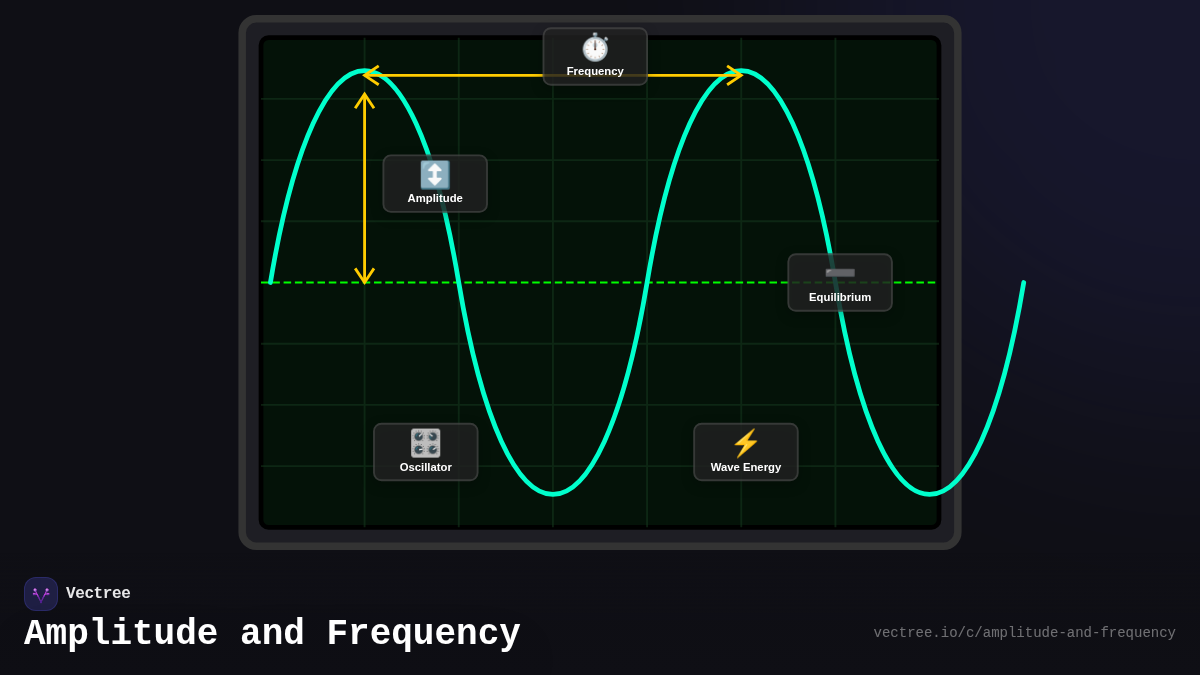
Task: Click the Oscillator four-arrows icon
Action: [x=425, y=443]
